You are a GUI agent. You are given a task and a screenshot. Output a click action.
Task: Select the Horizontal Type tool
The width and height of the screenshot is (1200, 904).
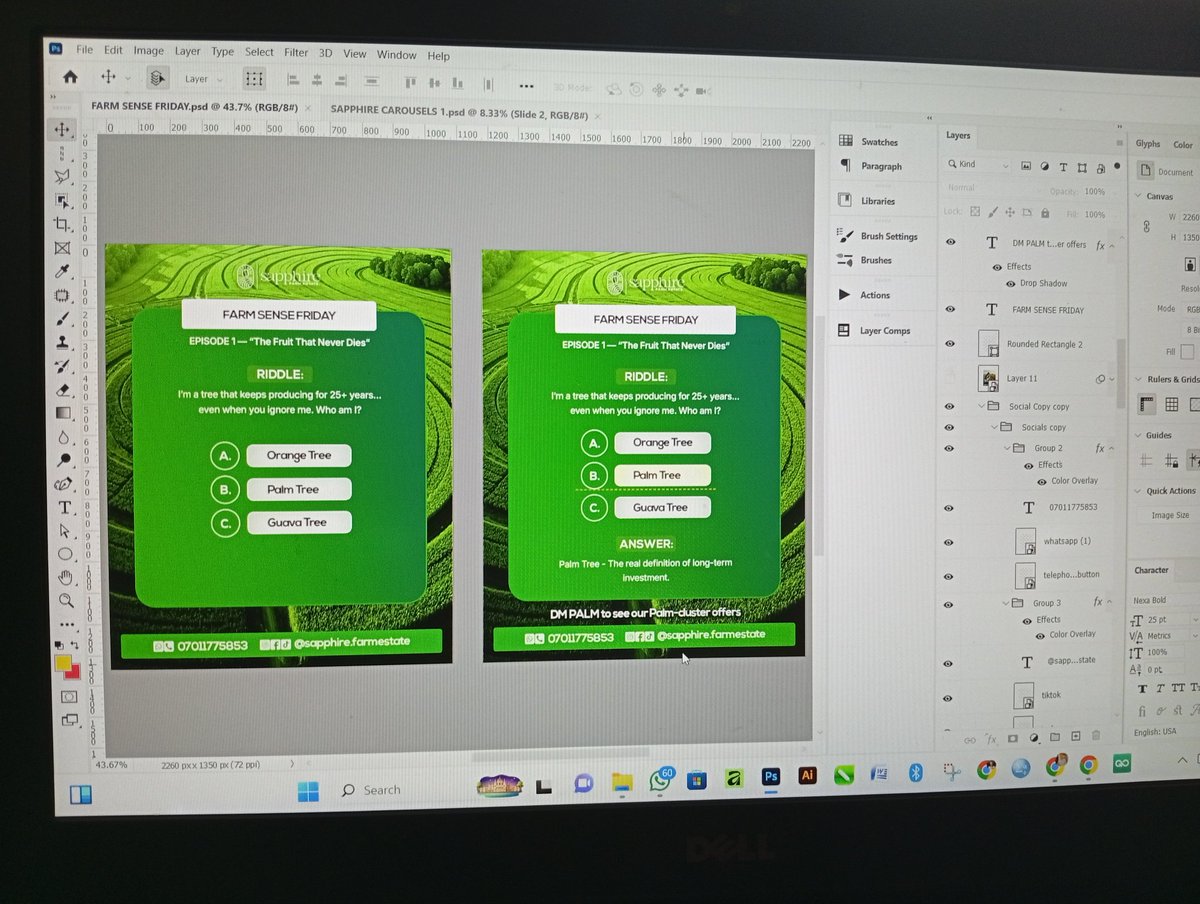click(65, 507)
